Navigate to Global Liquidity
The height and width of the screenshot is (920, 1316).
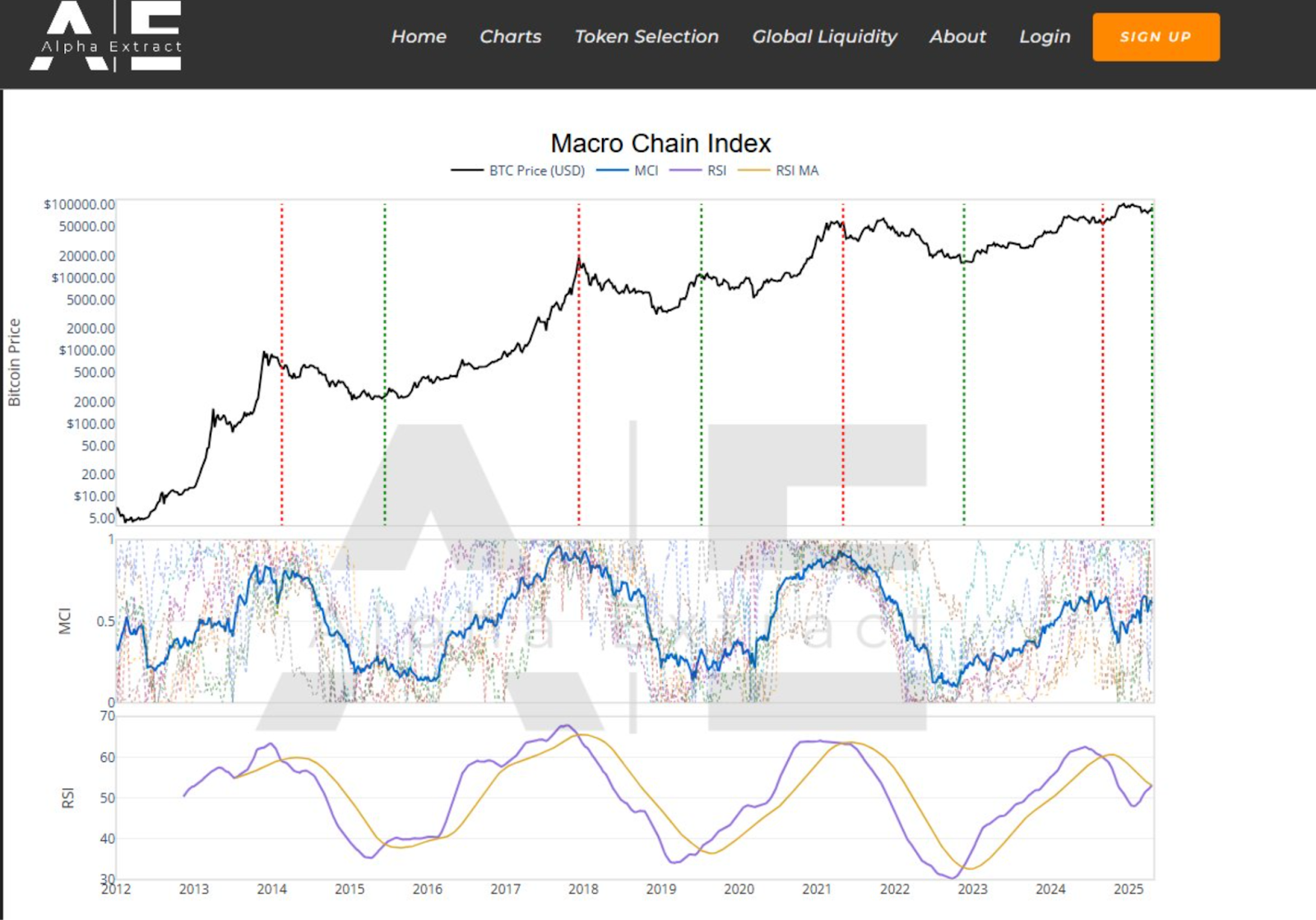(x=824, y=37)
